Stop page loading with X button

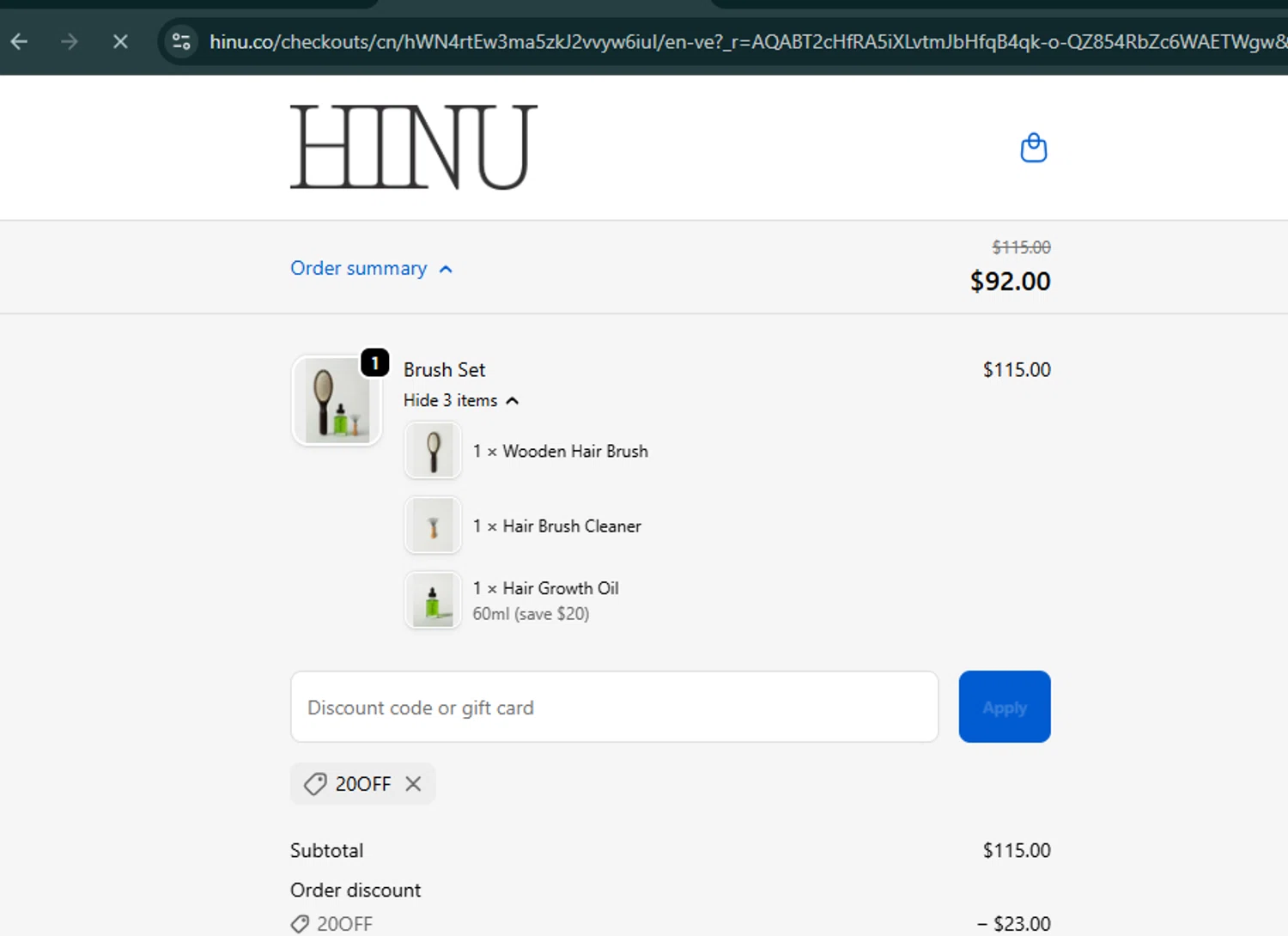120,41
